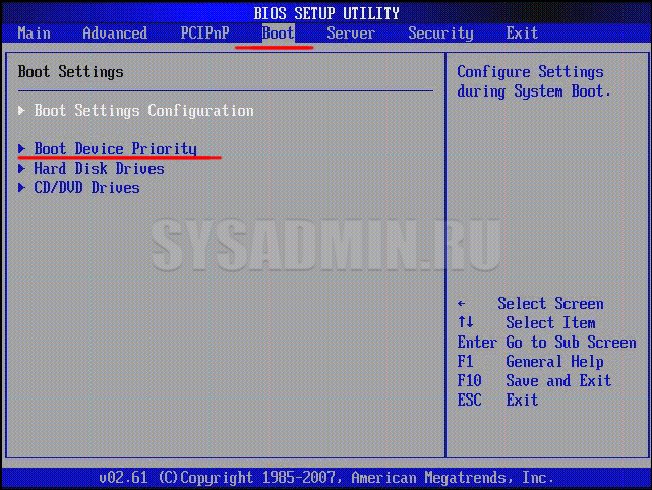Select Boot Device Priority entry

pyautogui.click(x=115, y=149)
